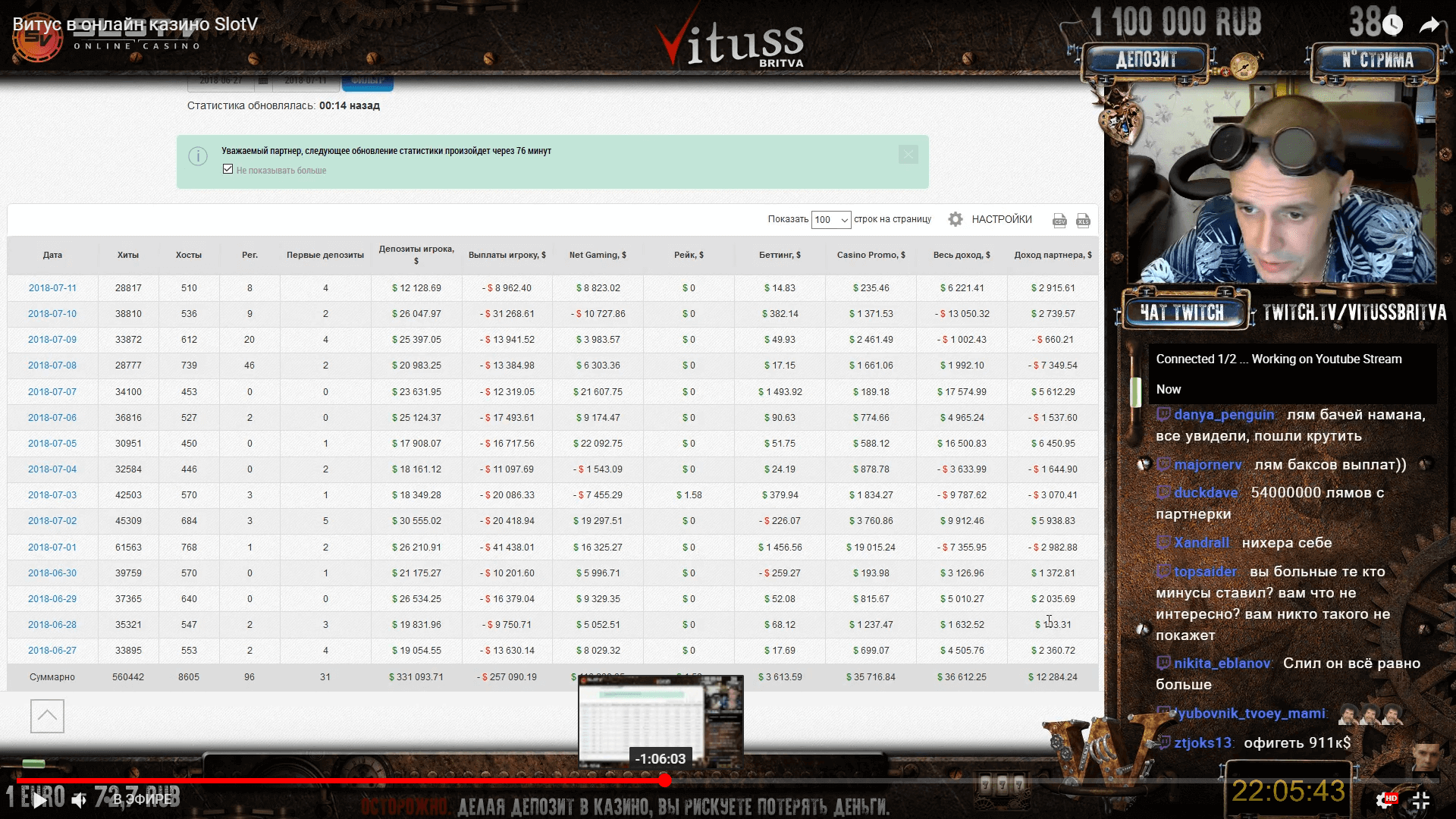Click the settings gear icon next to НАСТРОЙКИ
Viewport: 1456px width, 819px height.
955,219
